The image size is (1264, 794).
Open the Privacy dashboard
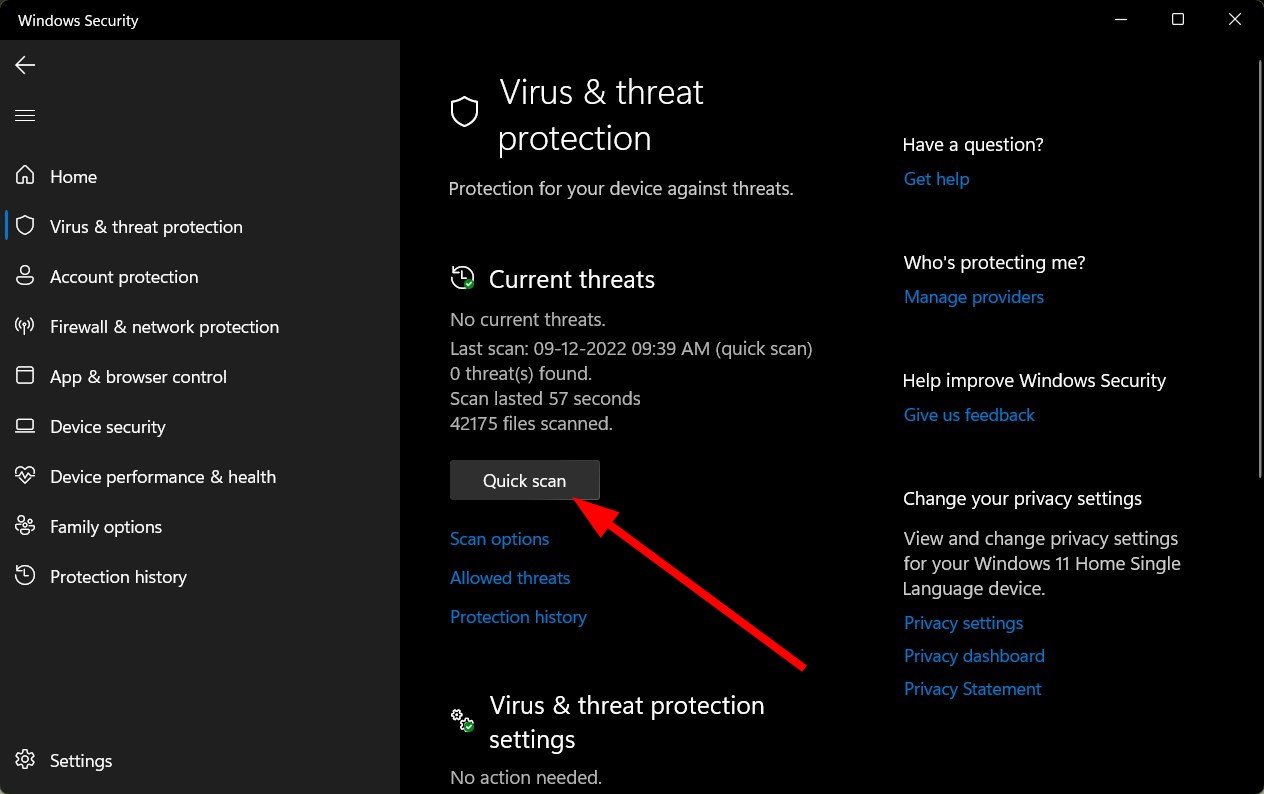(973, 655)
